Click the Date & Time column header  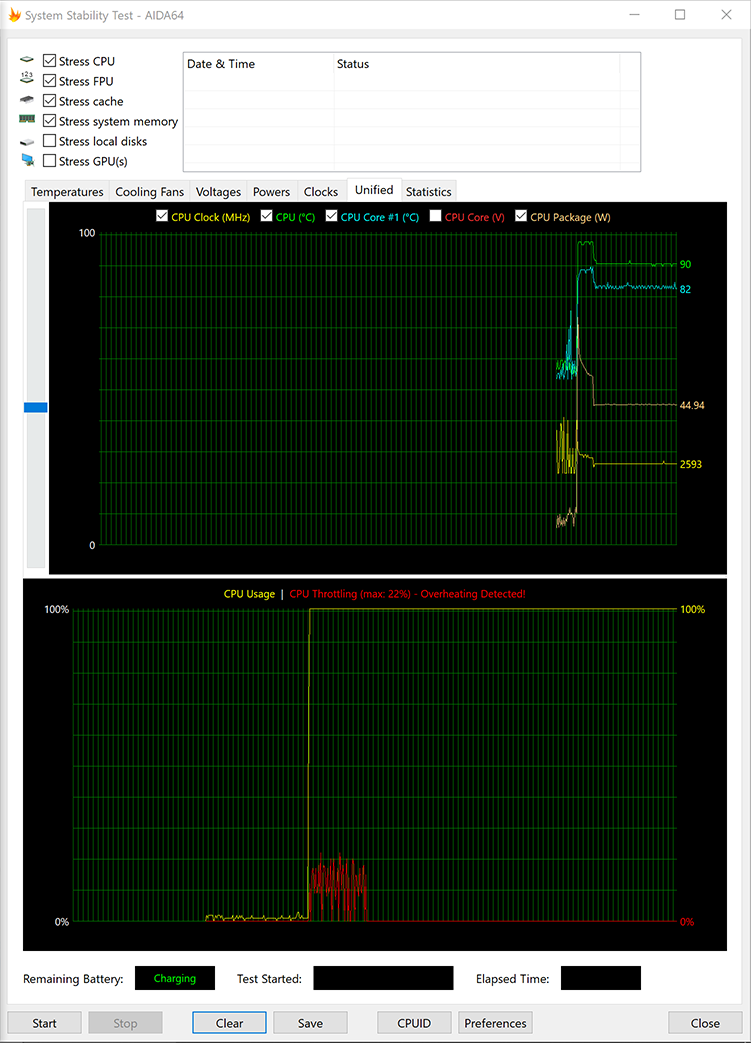[258, 64]
